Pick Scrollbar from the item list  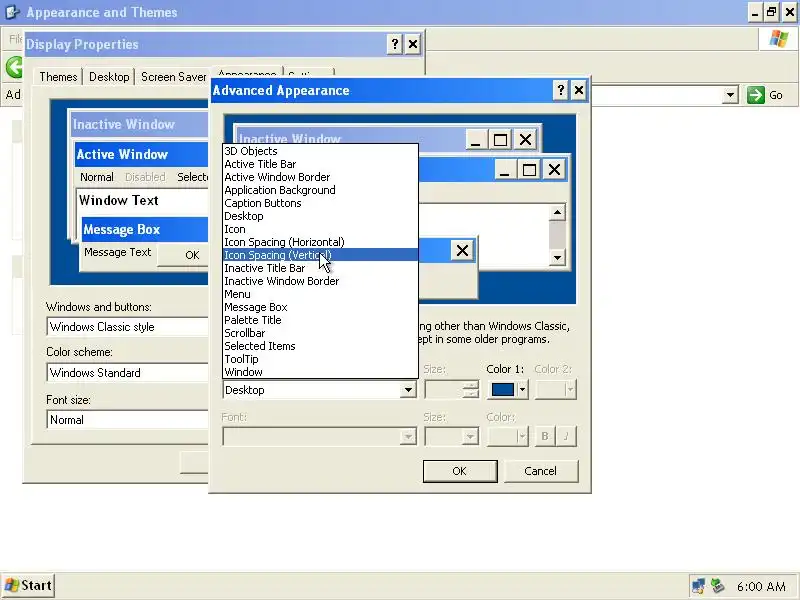[320, 333]
